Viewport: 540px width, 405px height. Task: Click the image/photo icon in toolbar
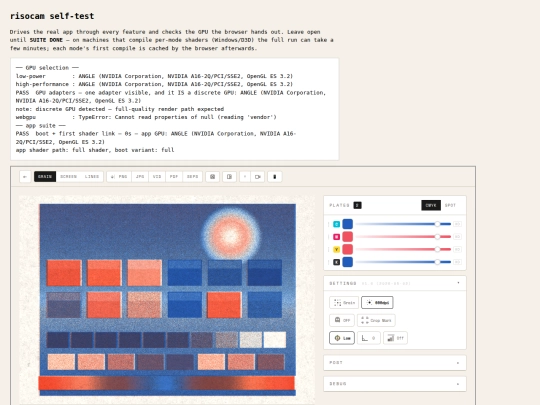(212, 177)
